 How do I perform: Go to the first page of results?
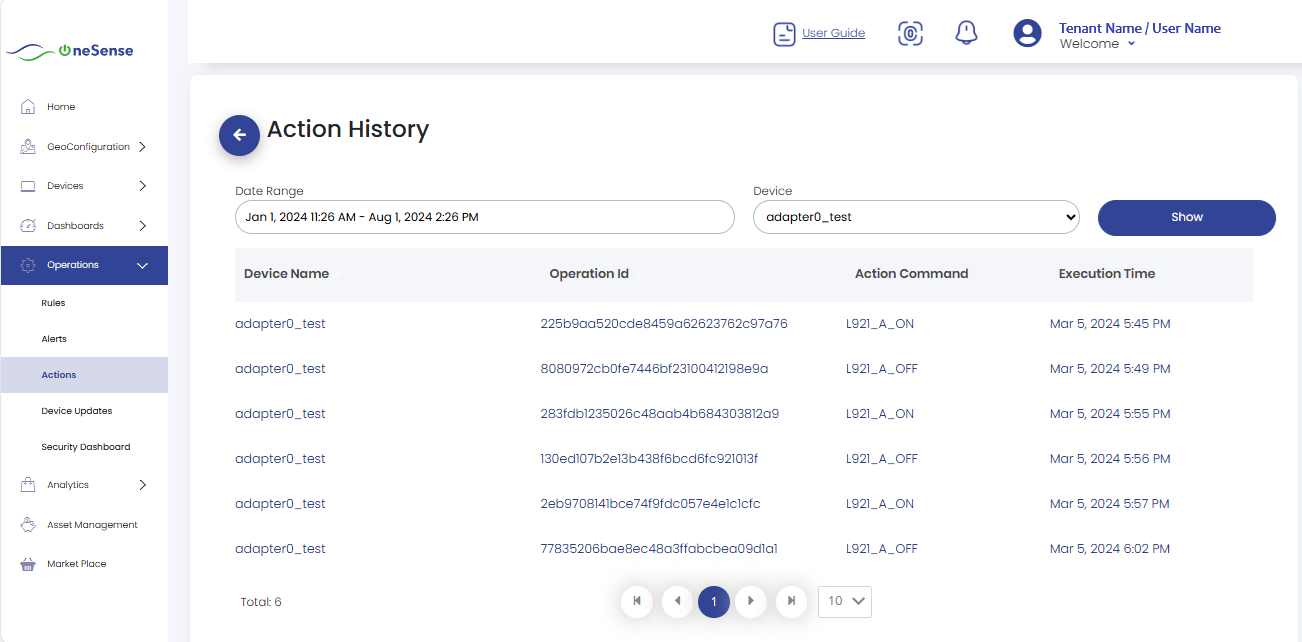tap(636, 601)
